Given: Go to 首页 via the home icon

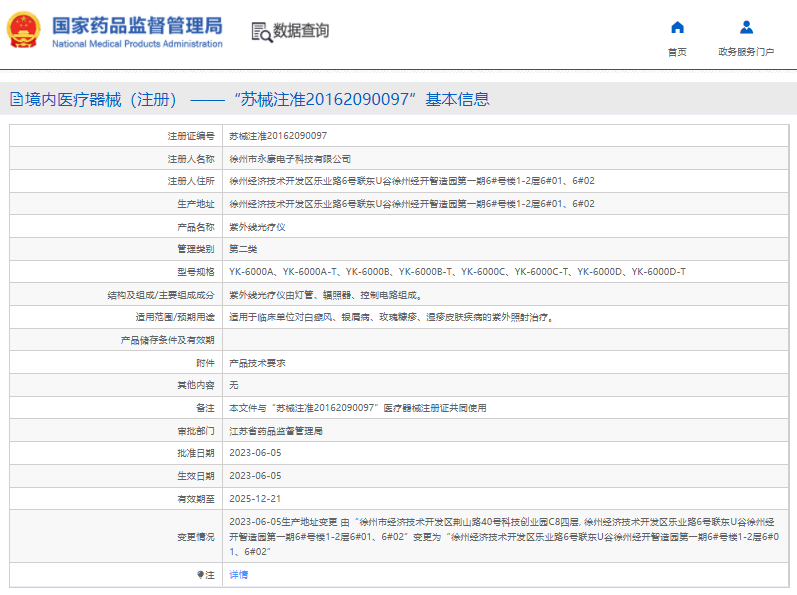Looking at the screenshot, I should point(677,27).
